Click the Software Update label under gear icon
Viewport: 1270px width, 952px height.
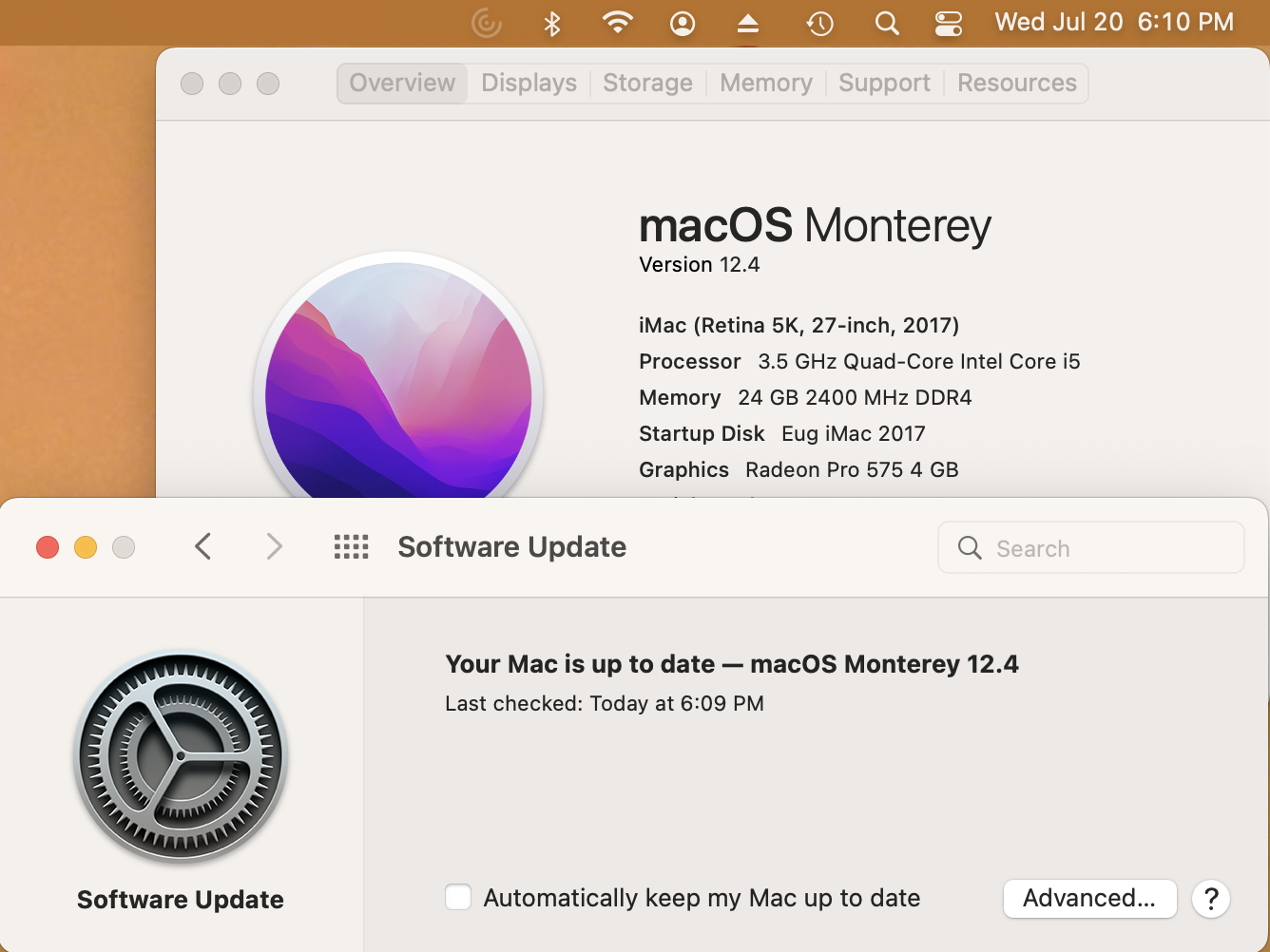click(181, 900)
